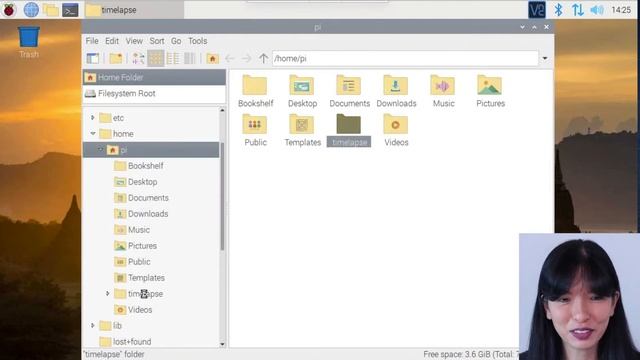Screen dimensions: 640x360
Task: Open the Tools menu
Action: pyautogui.click(x=198, y=41)
